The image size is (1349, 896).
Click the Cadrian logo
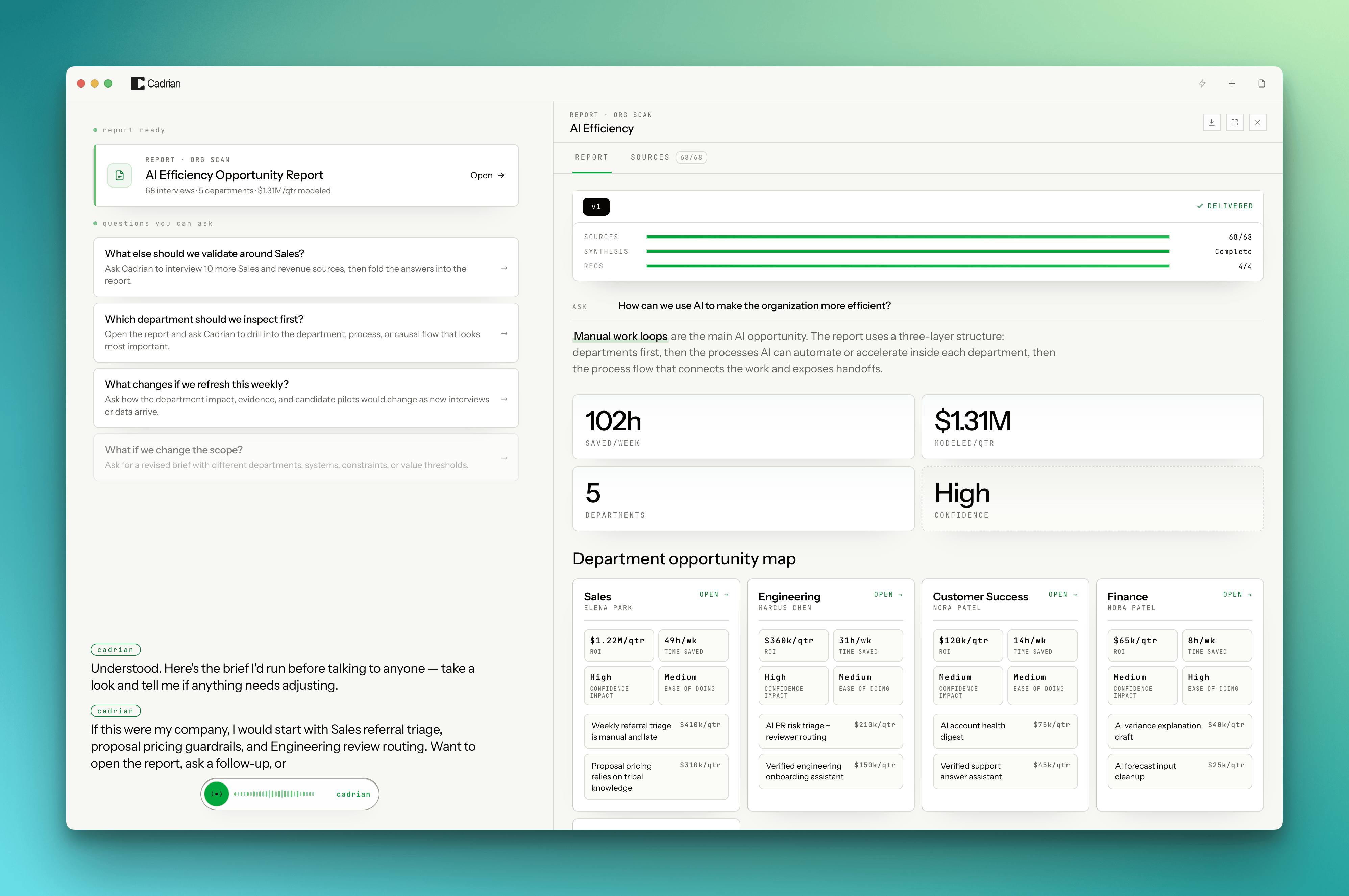(156, 83)
